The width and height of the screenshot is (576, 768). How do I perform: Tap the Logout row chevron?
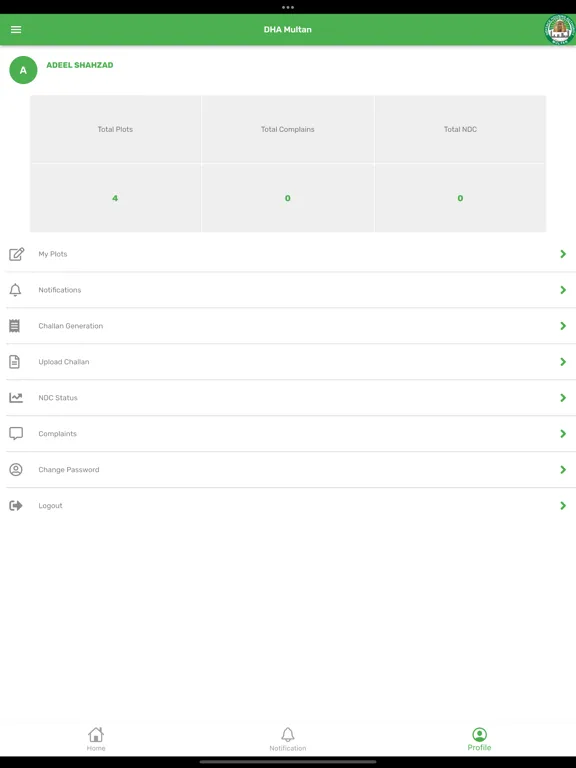click(563, 505)
